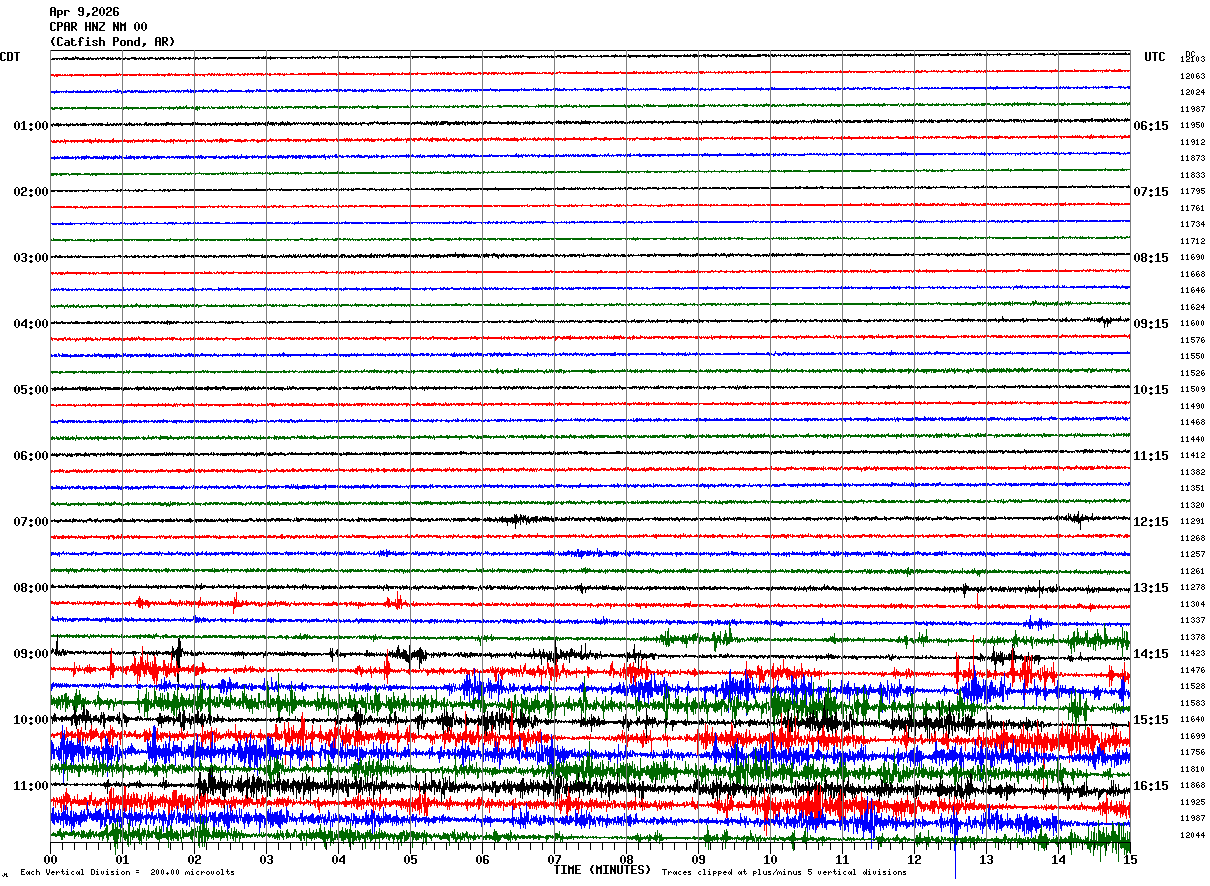Click the DC offset value 11291
The image size is (1210, 886).
click(1192, 522)
